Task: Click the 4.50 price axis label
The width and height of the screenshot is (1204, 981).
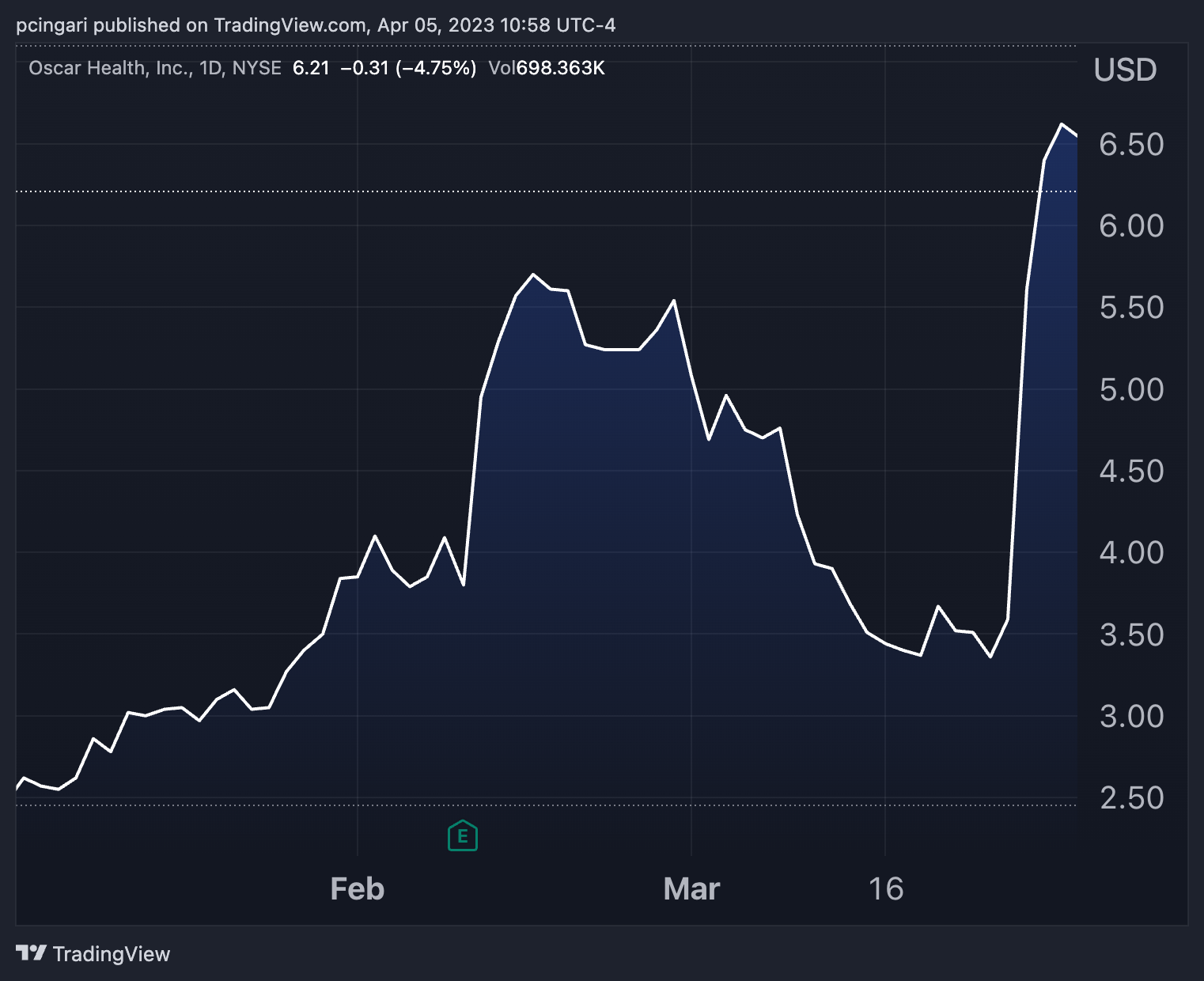Action: pos(1131,472)
